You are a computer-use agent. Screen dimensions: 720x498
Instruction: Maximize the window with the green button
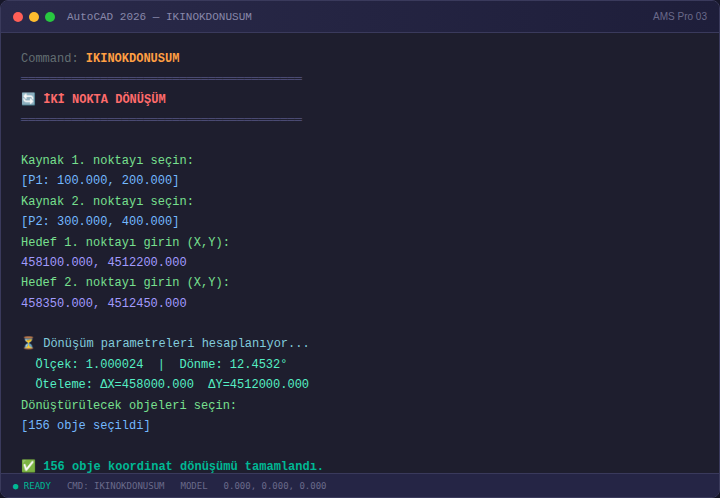[50, 17]
